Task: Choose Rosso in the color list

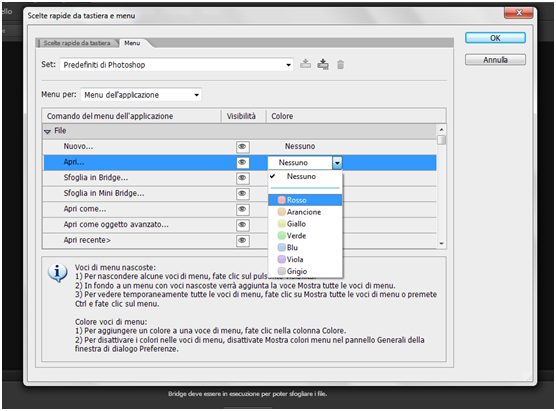Action: click(x=305, y=200)
